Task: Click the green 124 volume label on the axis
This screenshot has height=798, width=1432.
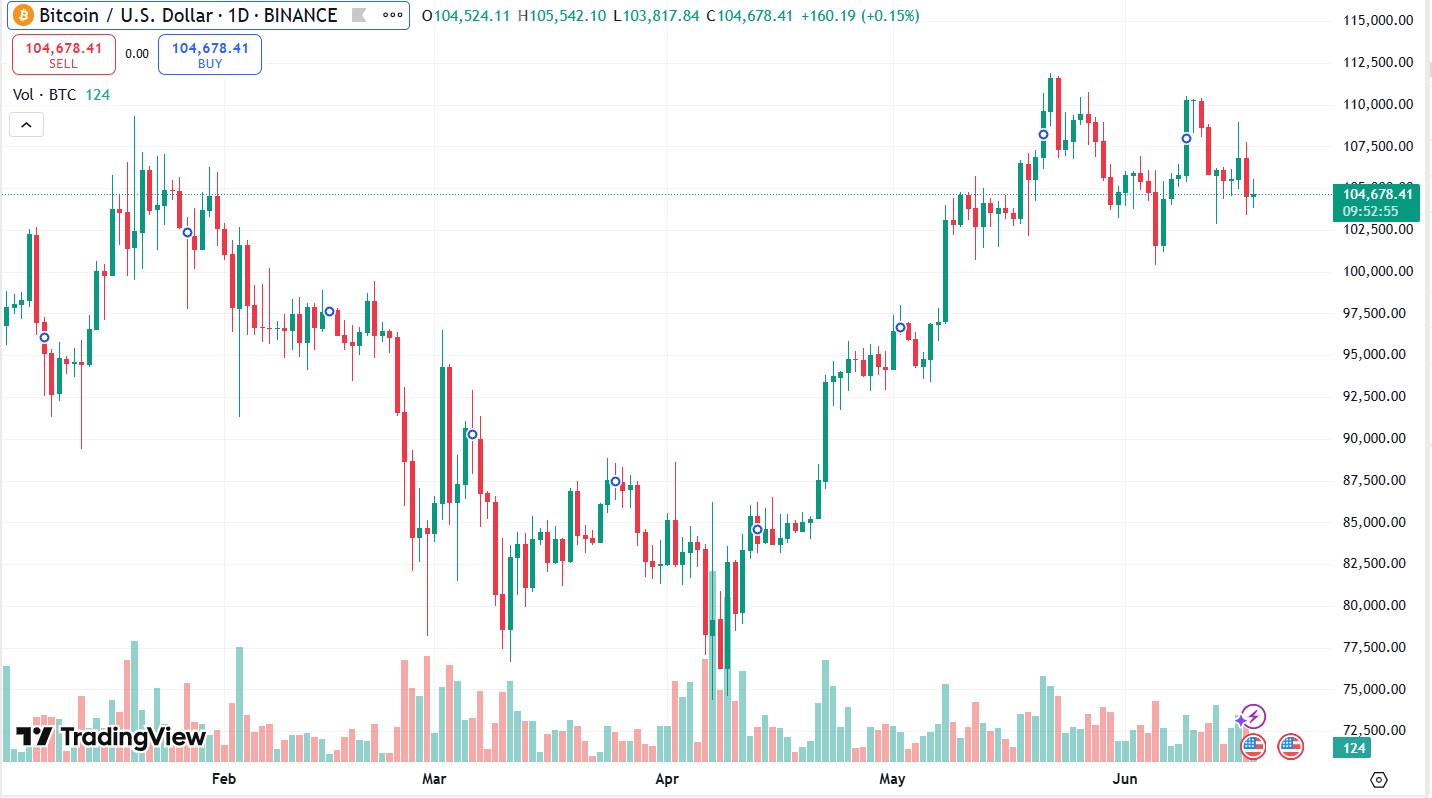Action: (1355, 748)
